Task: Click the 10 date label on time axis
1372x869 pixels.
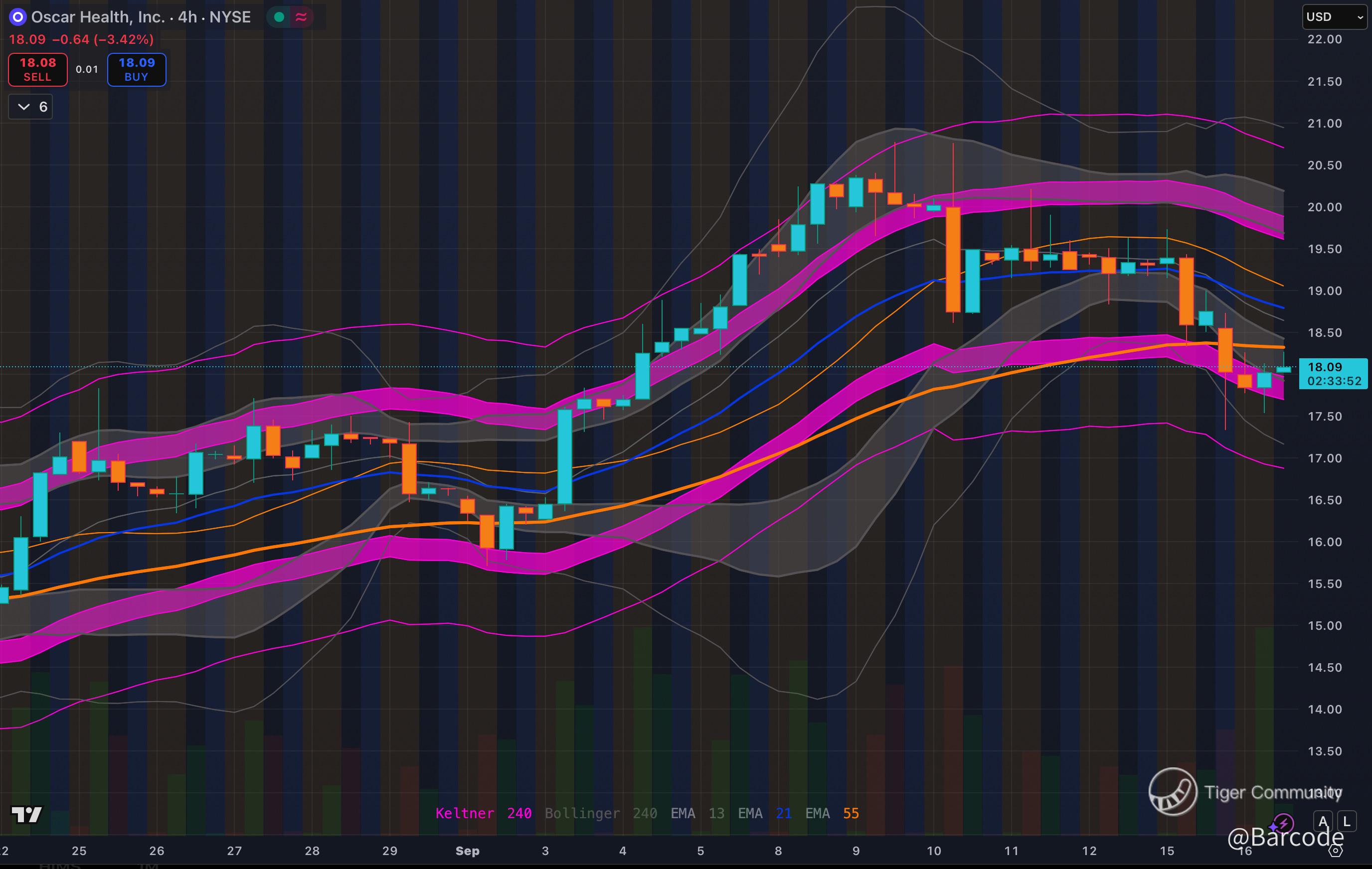Action: pos(933,851)
